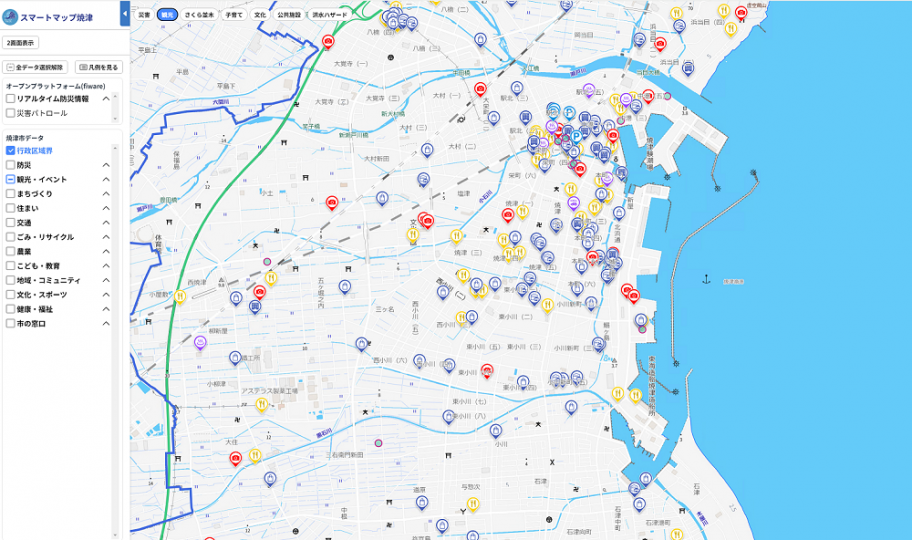Click the blue building marker below 西焼津 camera marker

255,306
